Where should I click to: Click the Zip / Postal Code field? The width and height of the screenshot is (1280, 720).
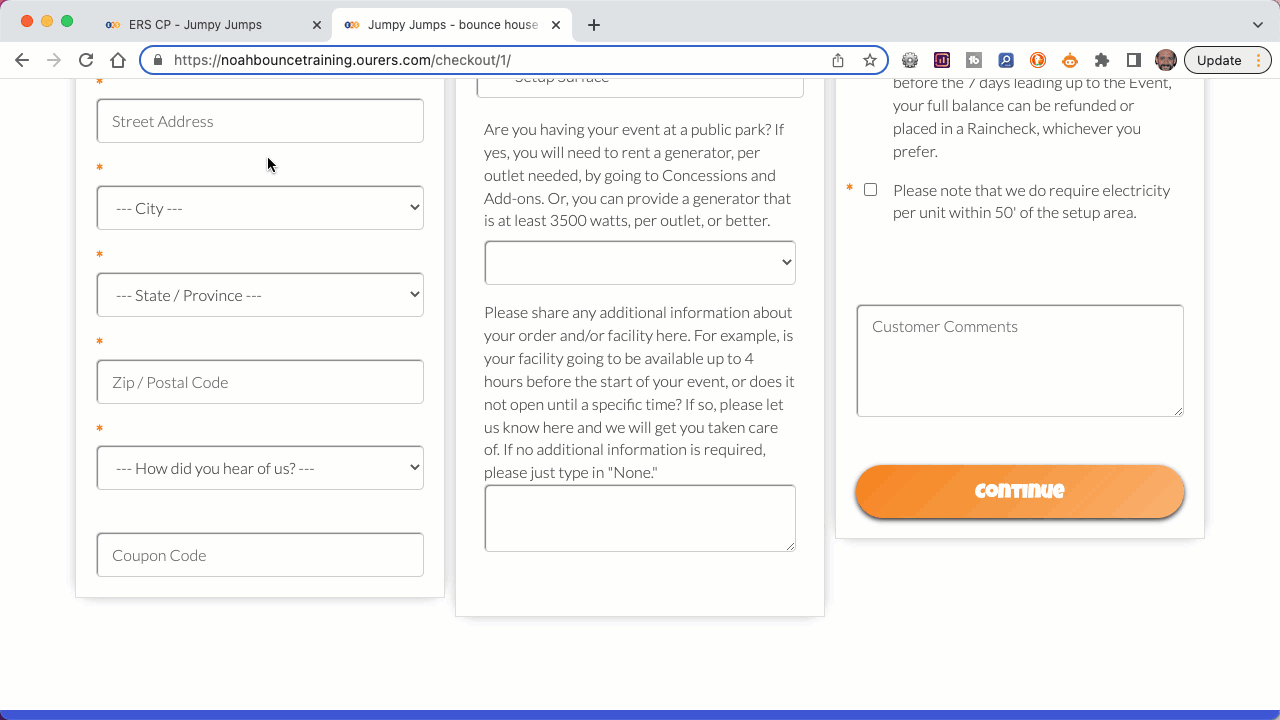coord(260,382)
